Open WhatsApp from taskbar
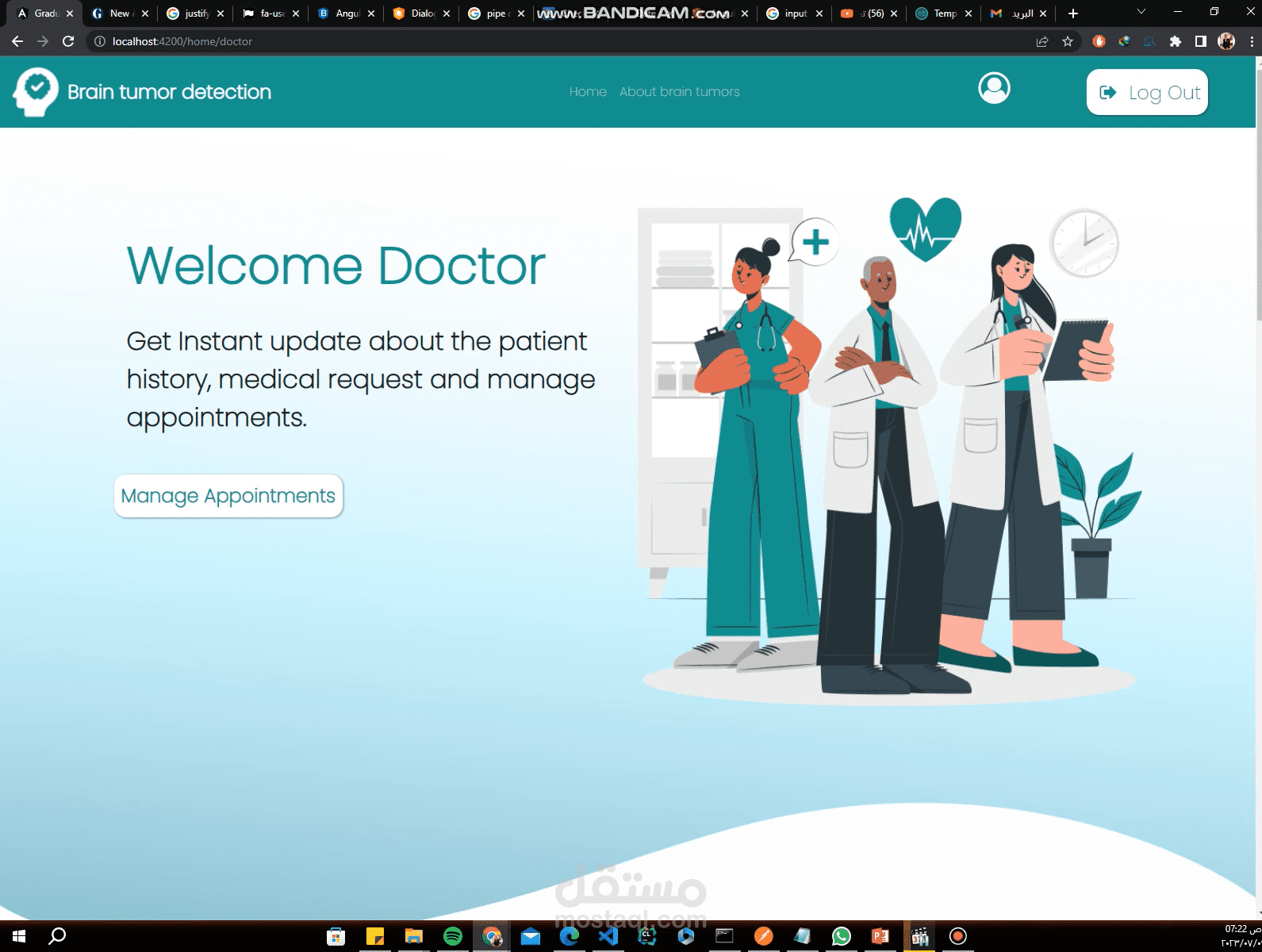 [x=842, y=936]
